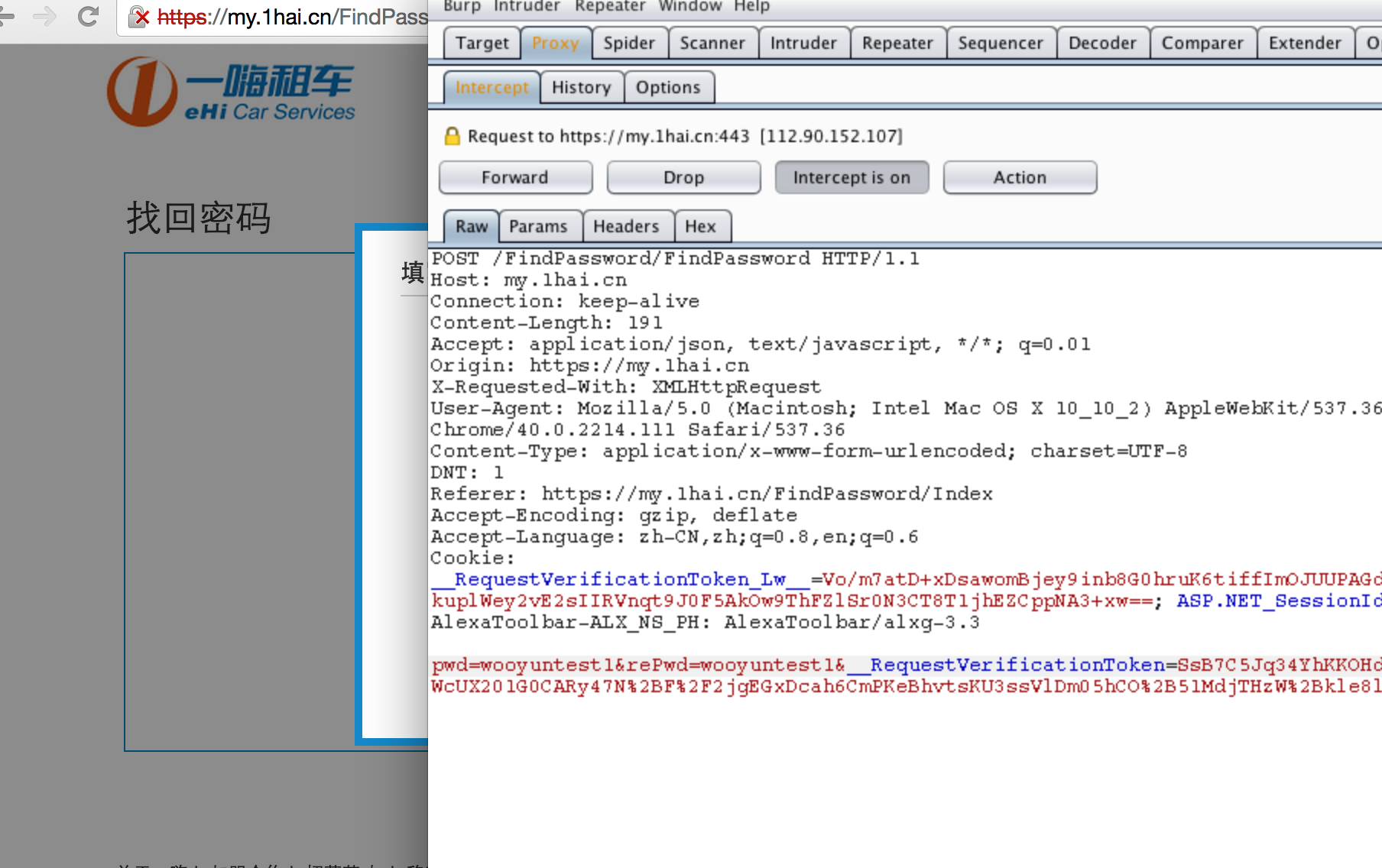The width and height of the screenshot is (1382, 868).
Task: Switch to the Extender tab
Action: click(x=1305, y=43)
